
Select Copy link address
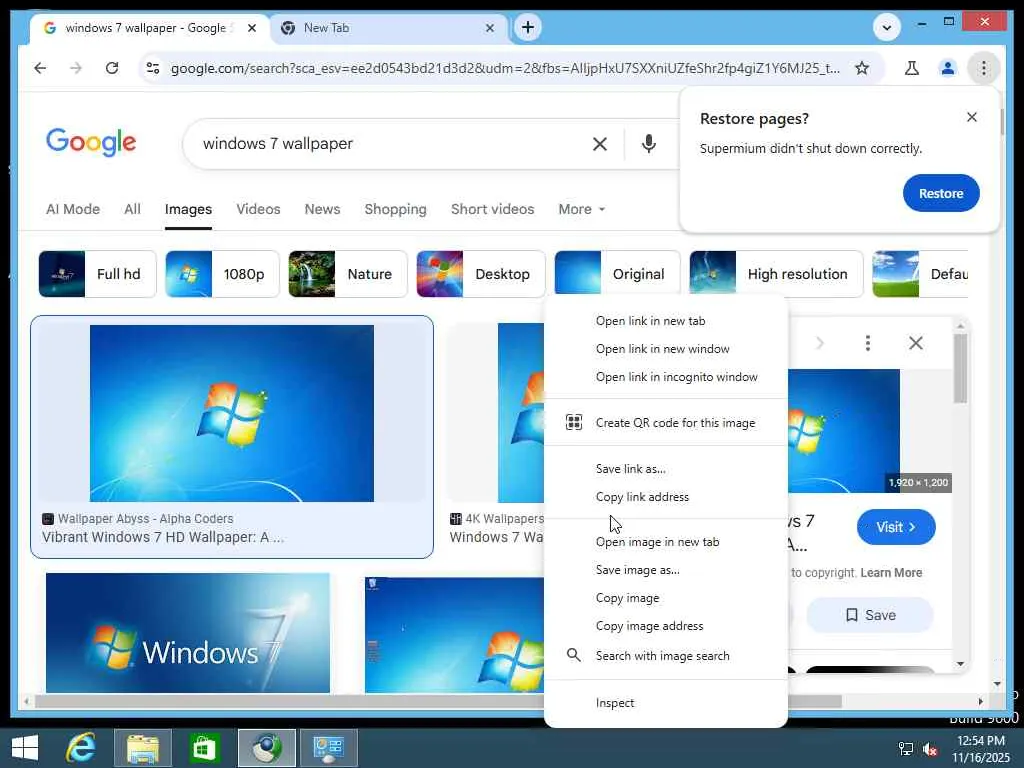click(x=665, y=497)
